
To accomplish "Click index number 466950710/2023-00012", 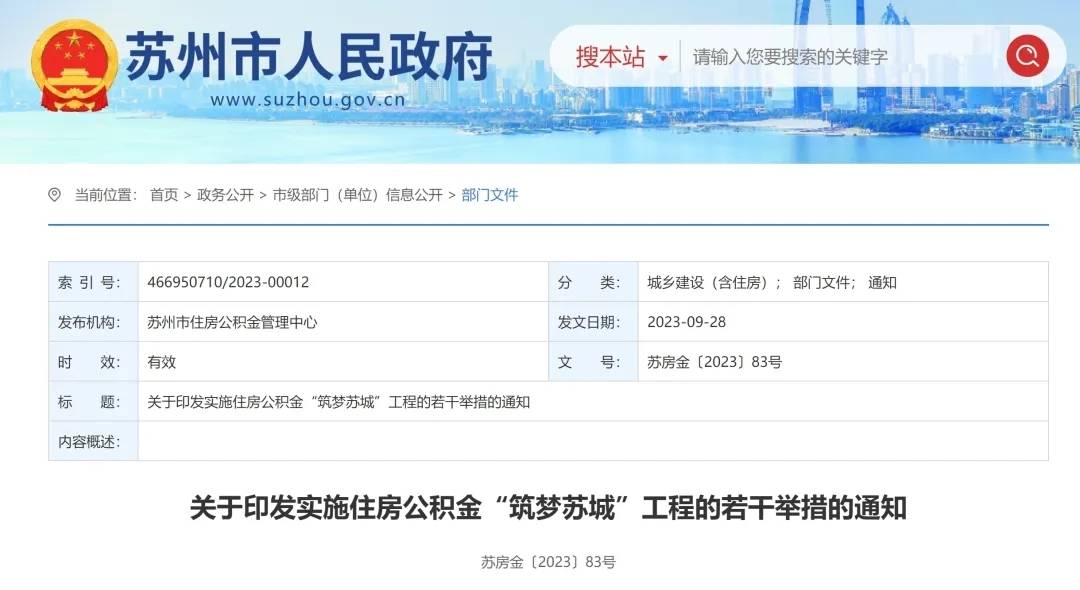I will point(228,282).
